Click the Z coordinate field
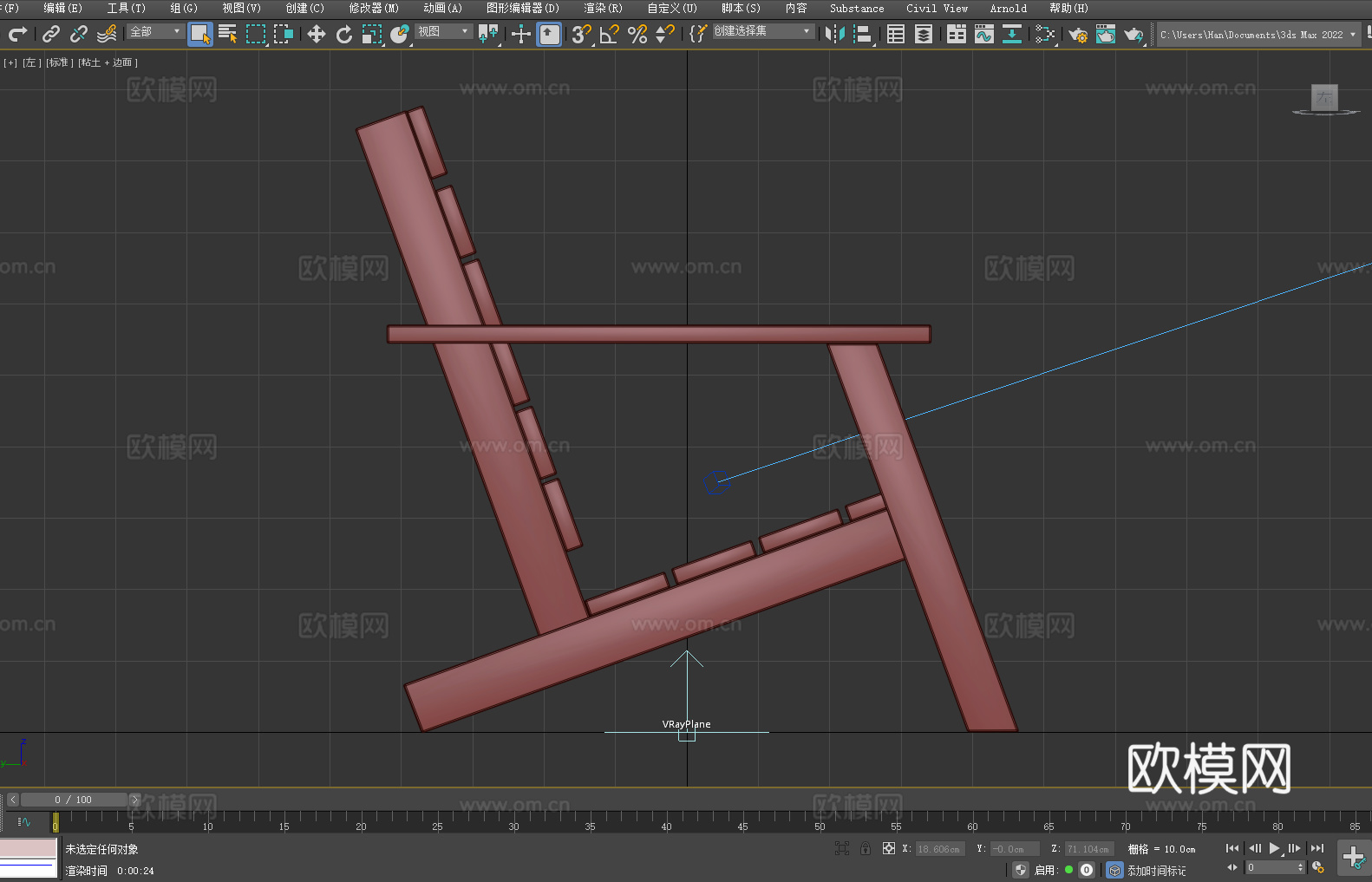The image size is (1372, 882). pos(1088,849)
